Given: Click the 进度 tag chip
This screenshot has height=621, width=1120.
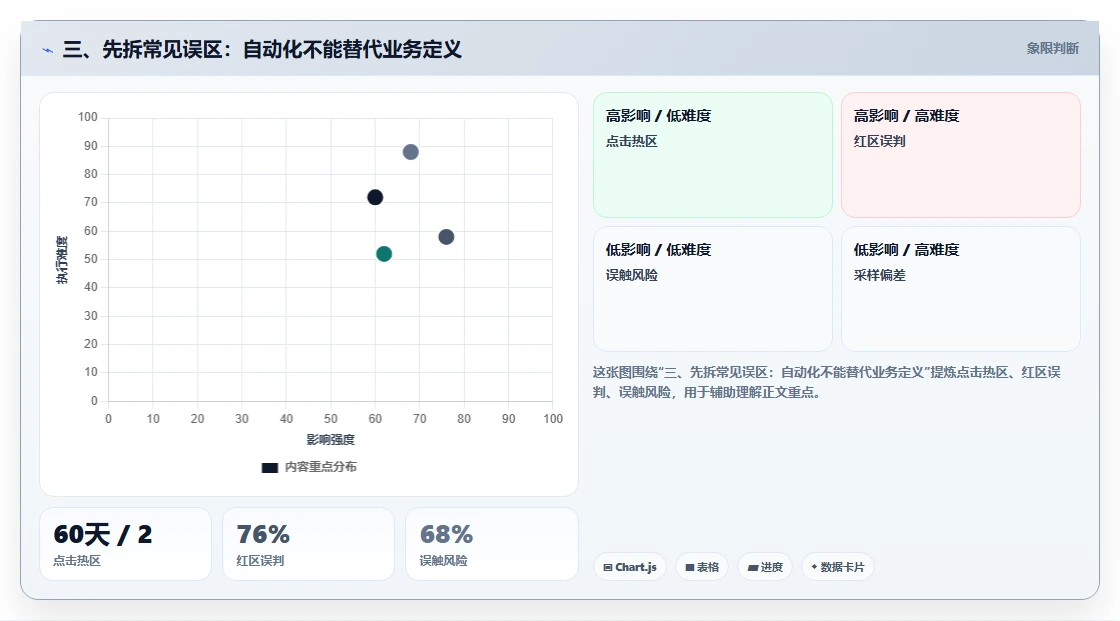Looking at the screenshot, I should 765,567.
